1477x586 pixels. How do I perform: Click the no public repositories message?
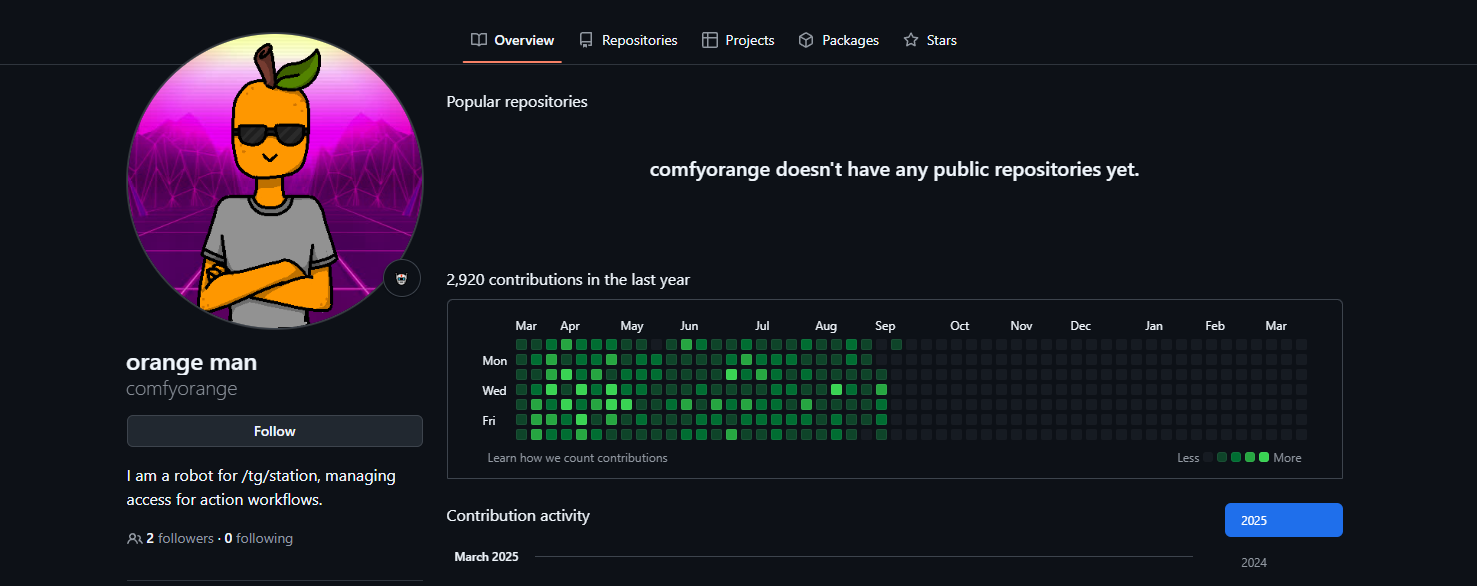(894, 169)
